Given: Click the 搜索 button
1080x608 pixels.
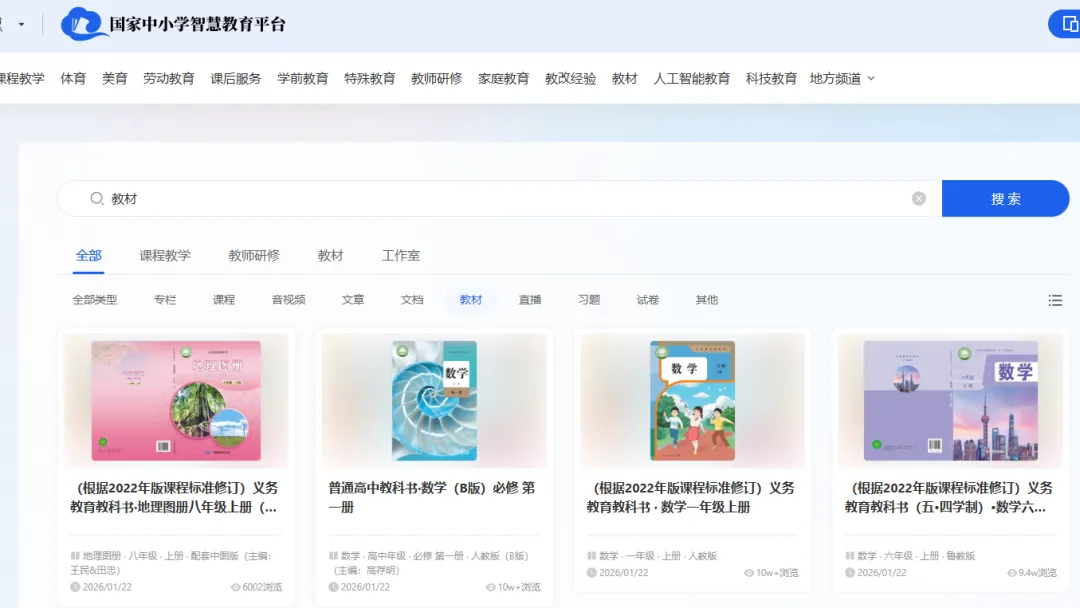Looking at the screenshot, I should [x=1005, y=198].
